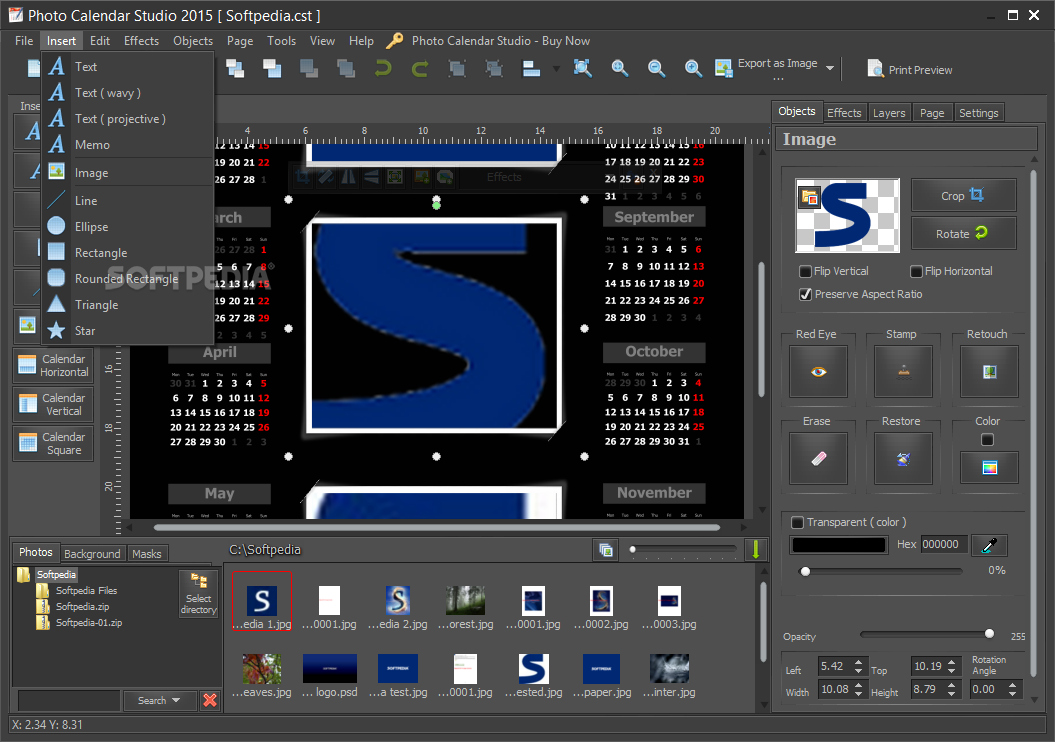Select Softpedia Files folder in tree
The width and height of the screenshot is (1055, 742).
[86, 591]
